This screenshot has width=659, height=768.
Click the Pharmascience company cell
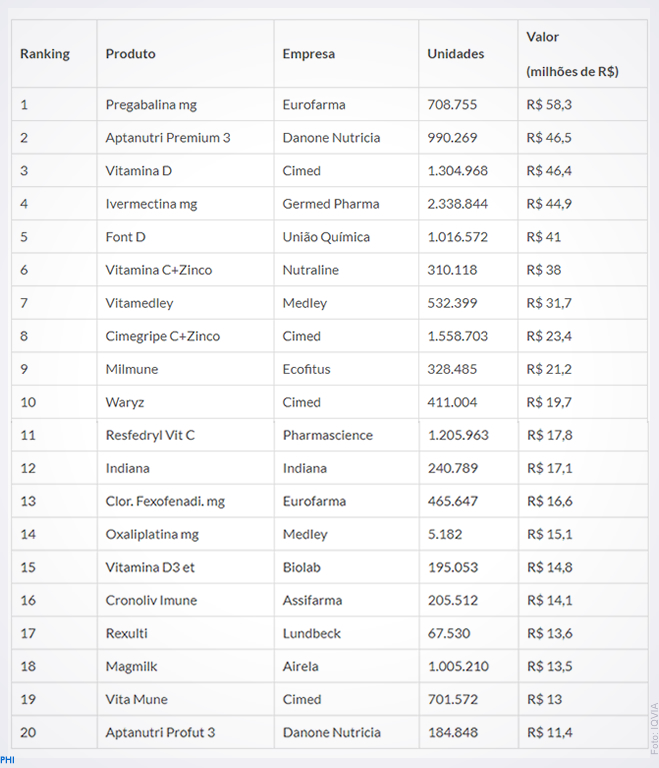(x=328, y=435)
